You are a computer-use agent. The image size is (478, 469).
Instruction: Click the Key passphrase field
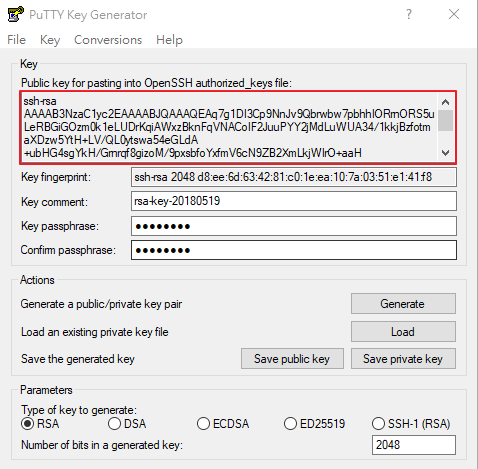tap(294, 226)
